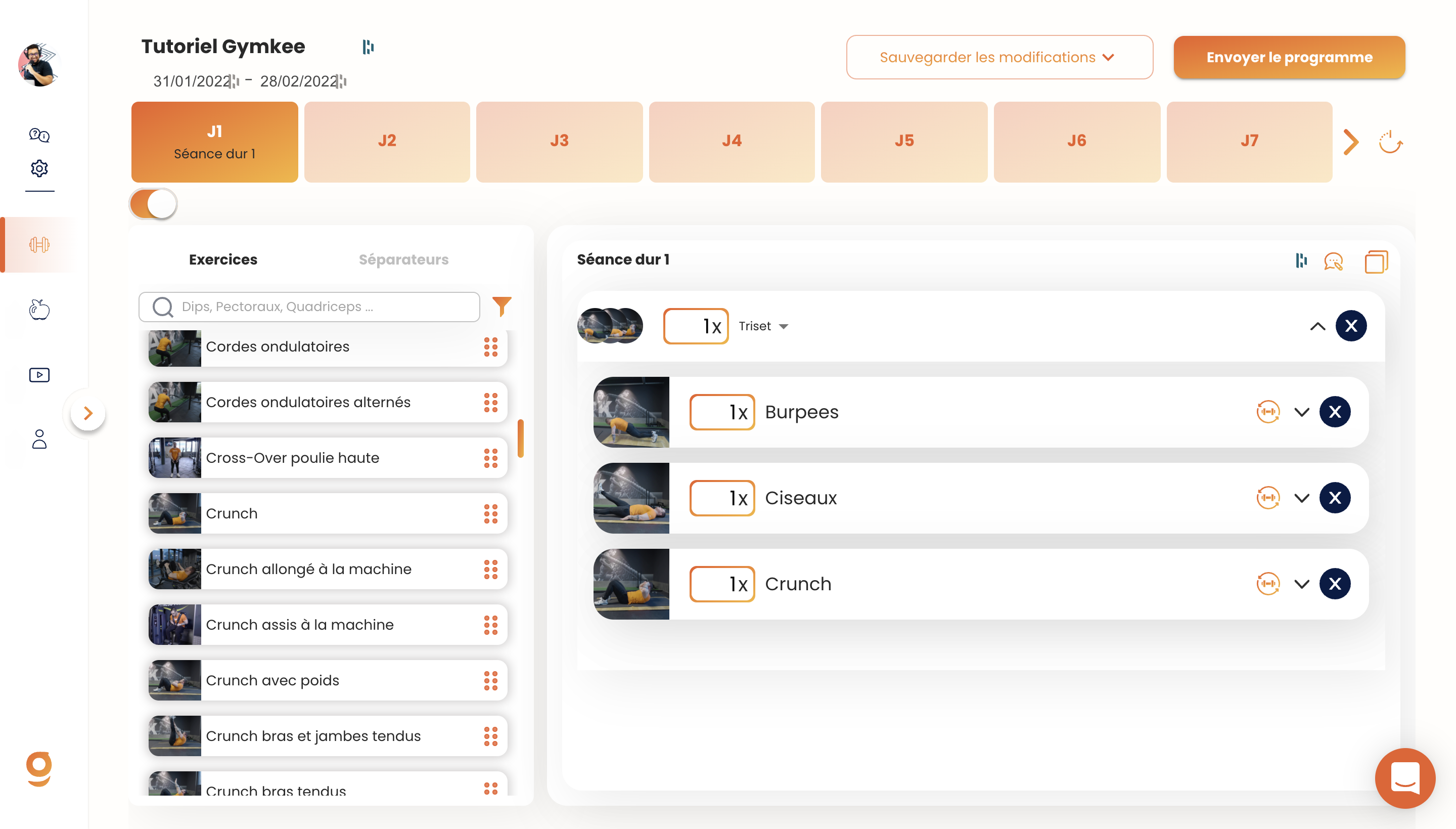Click Envoyer le programme button
Image resolution: width=1456 pixels, height=829 pixels.
click(x=1289, y=57)
